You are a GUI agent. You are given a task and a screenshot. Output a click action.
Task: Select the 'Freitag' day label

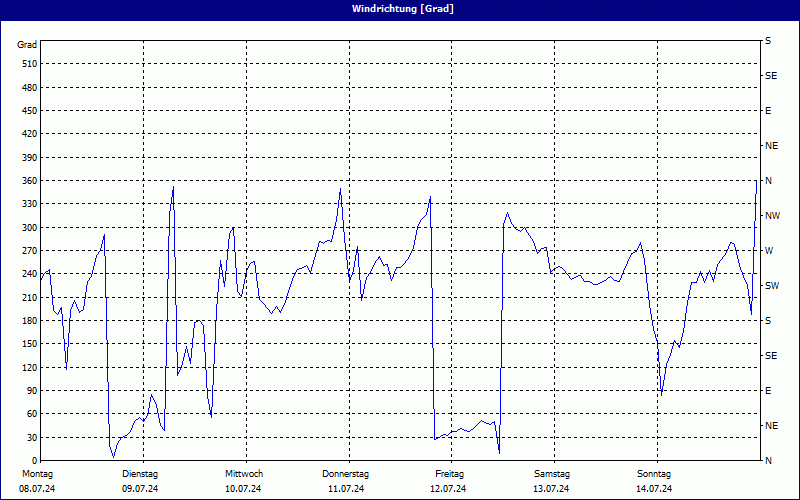click(x=449, y=474)
